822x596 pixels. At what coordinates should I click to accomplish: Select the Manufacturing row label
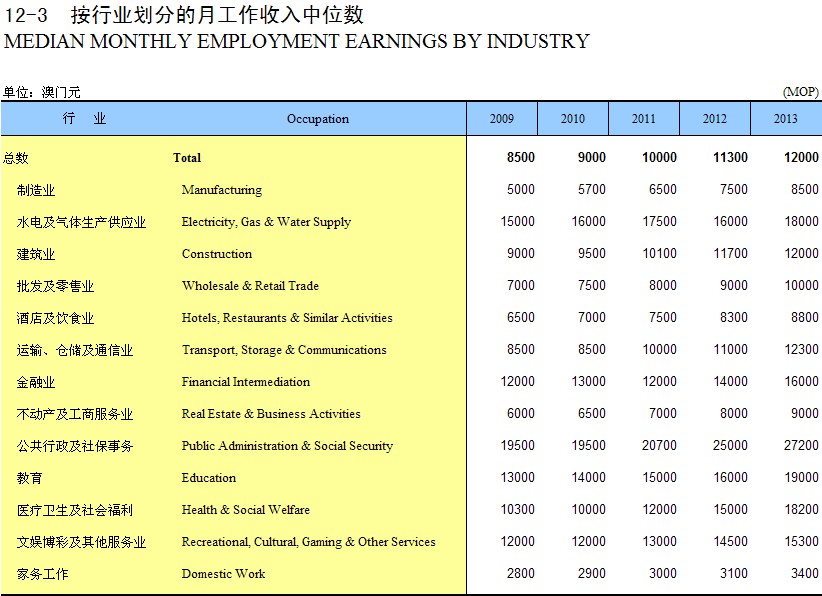[x=221, y=190]
